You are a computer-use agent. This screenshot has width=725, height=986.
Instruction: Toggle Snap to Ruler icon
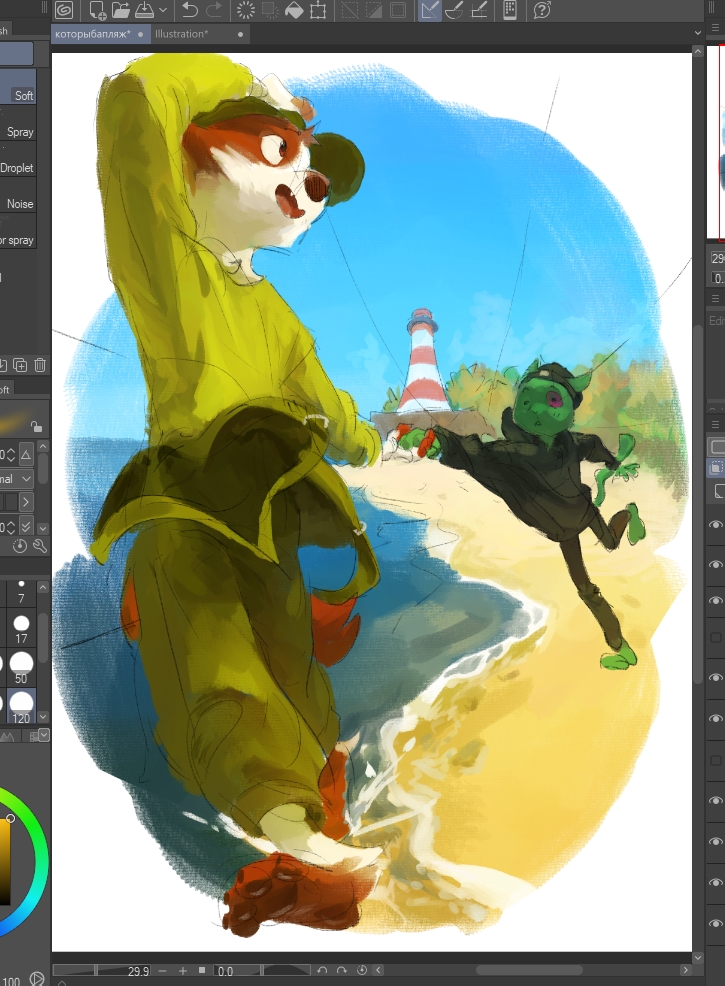point(430,10)
